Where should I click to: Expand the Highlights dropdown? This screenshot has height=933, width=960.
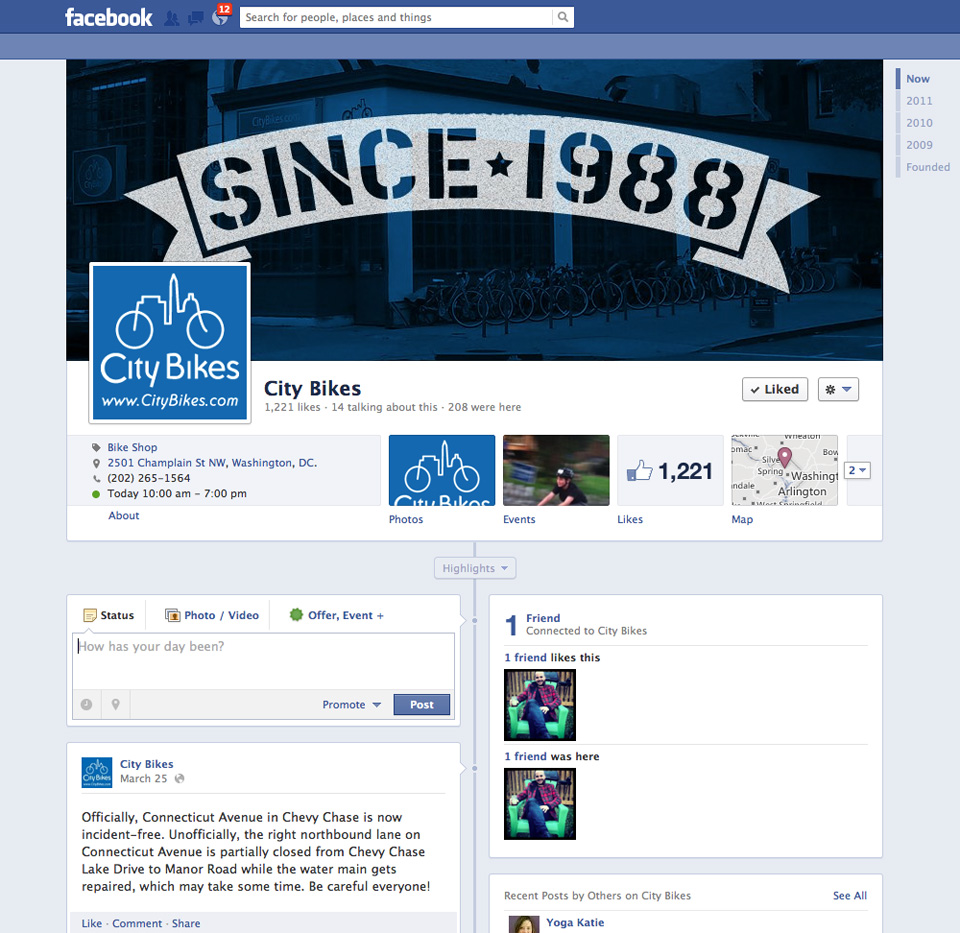475,568
